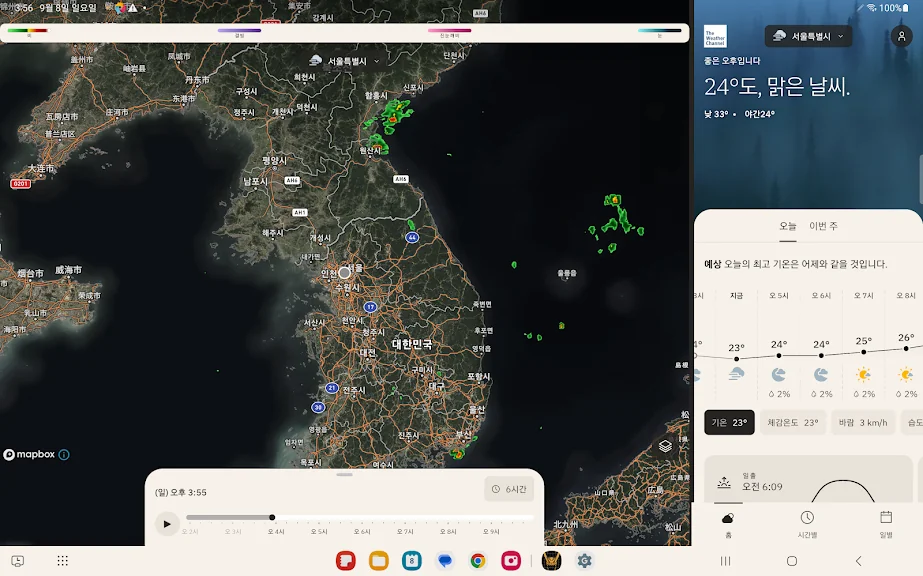This screenshot has width=923, height=576.
Task: Tap The Weather Channel logo
Action: [x=715, y=36]
